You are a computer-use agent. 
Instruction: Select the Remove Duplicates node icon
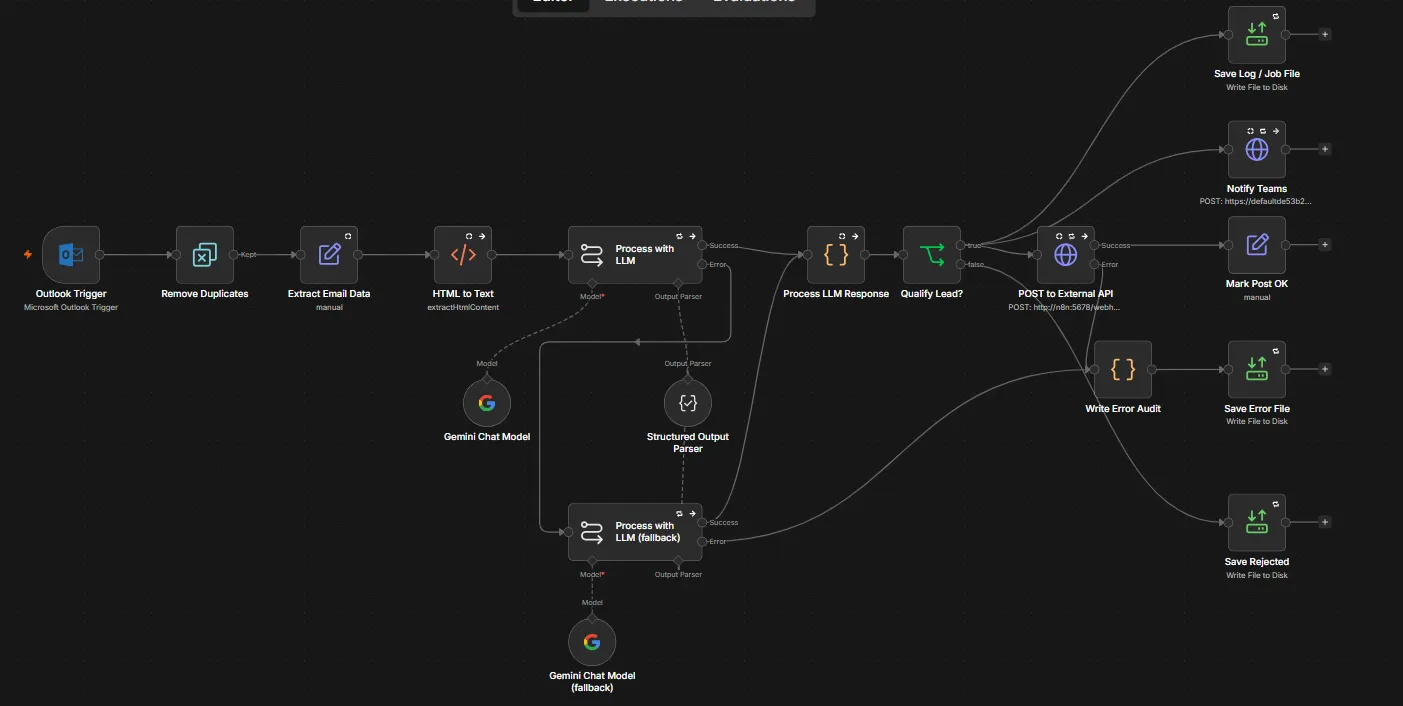204,255
